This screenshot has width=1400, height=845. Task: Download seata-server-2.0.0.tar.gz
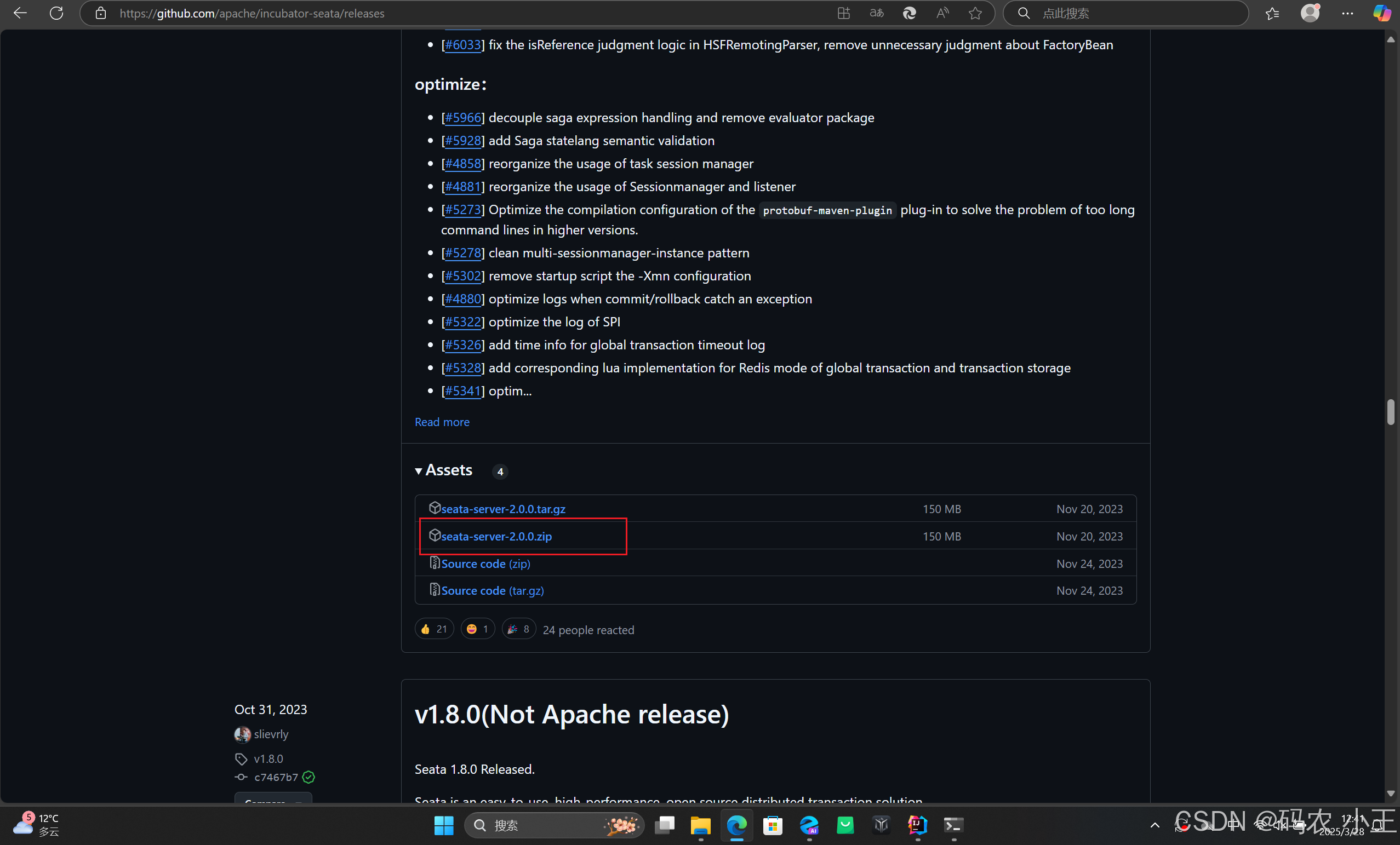(503, 509)
